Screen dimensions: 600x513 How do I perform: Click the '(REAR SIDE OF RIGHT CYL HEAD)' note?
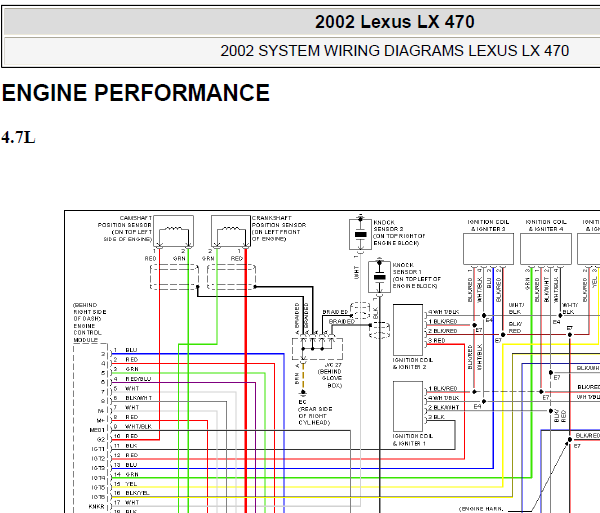[x=315, y=416]
